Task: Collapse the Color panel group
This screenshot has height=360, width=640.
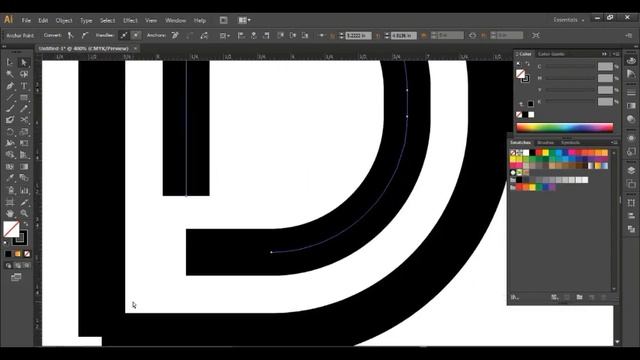Action: click(x=604, y=54)
